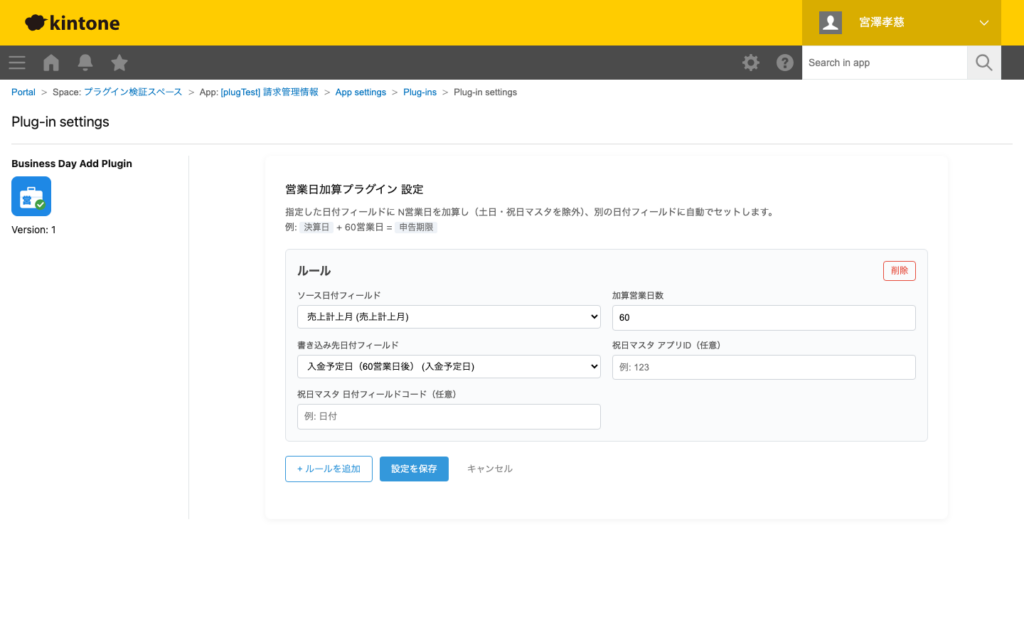Click the Home icon in the toolbar
The height and width of the screenshot is (640, 1024).
[50, 62]
